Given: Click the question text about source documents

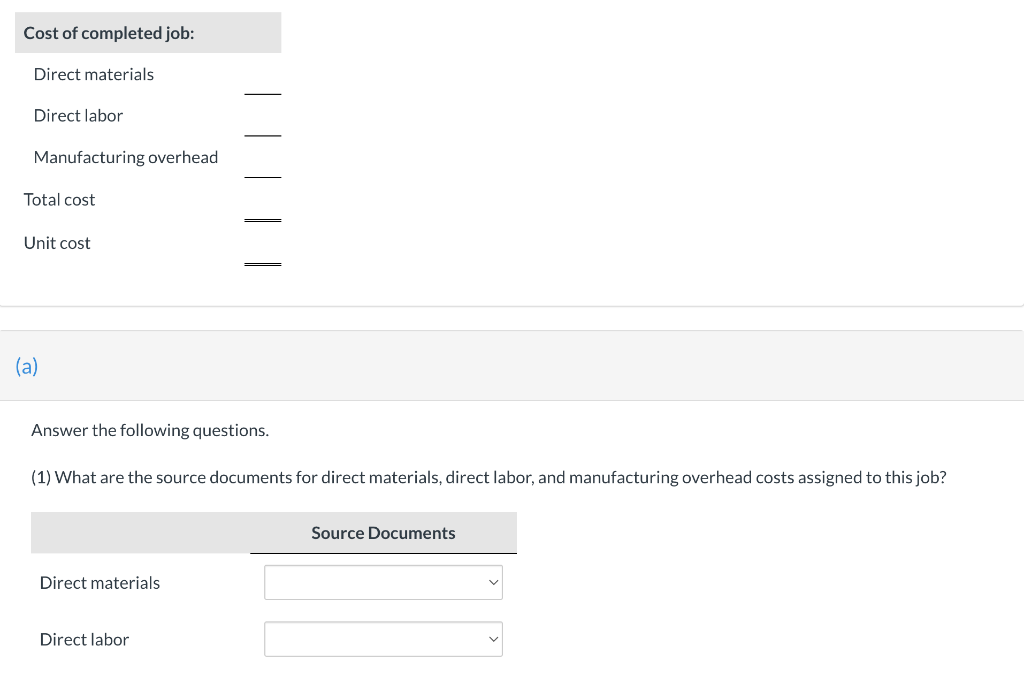Looking at the screenshot, I should 490,477.
